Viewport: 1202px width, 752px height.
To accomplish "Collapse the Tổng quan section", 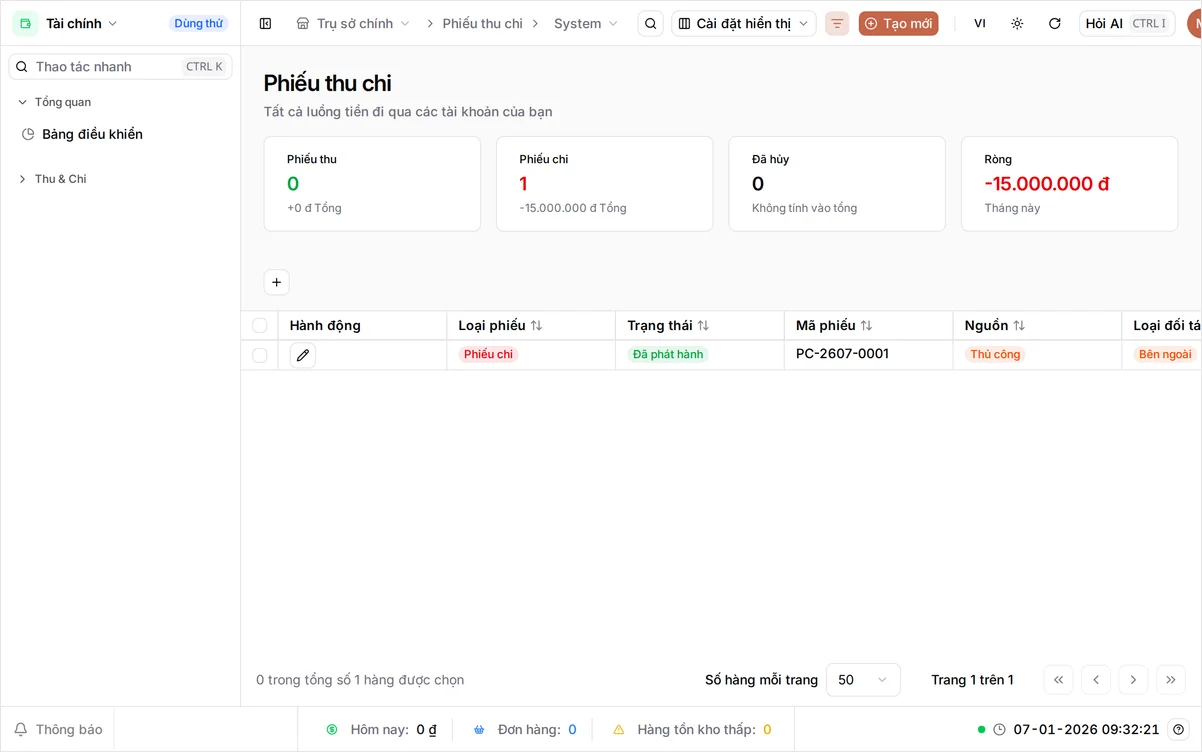I will pos(62,102).
